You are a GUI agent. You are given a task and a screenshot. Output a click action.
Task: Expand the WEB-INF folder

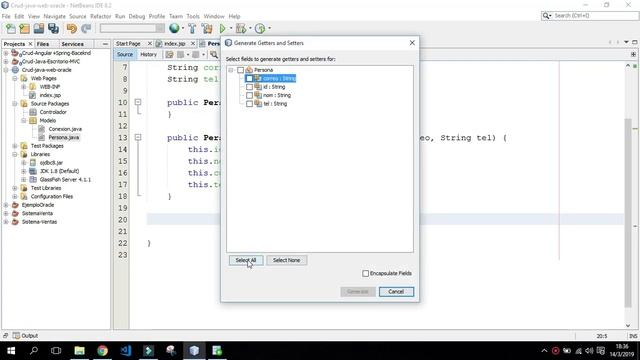tap(24, 87)
